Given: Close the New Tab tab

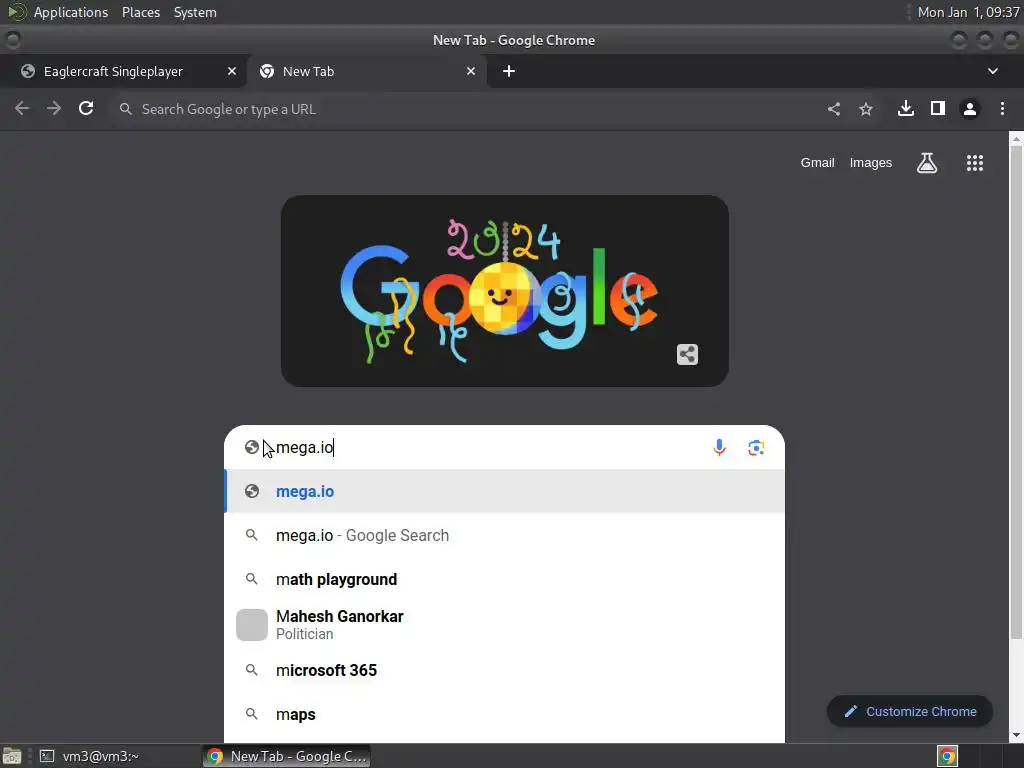Looking at the screenshot, I should 471,71.
